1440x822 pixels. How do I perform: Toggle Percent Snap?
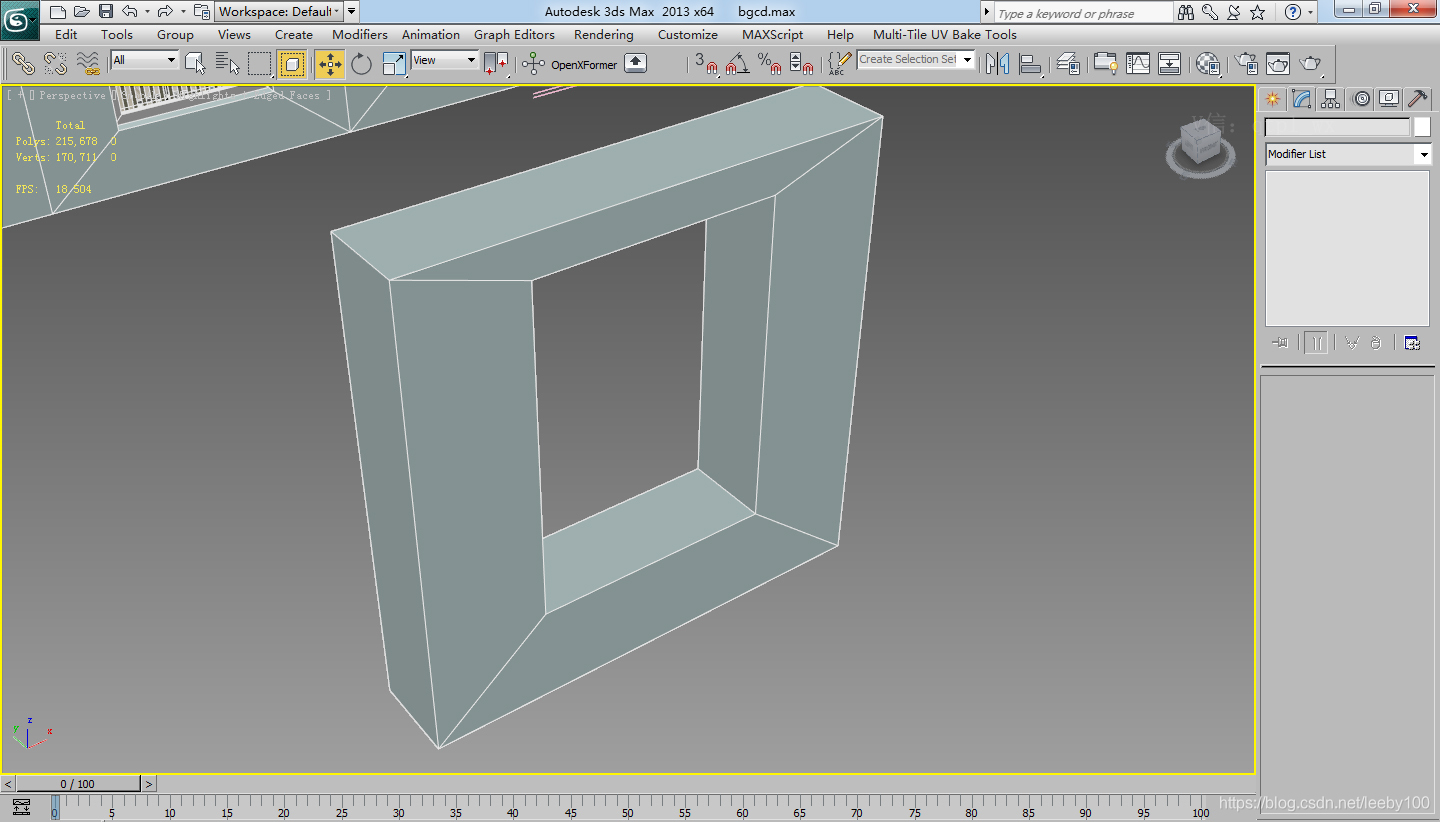[769, 63]
